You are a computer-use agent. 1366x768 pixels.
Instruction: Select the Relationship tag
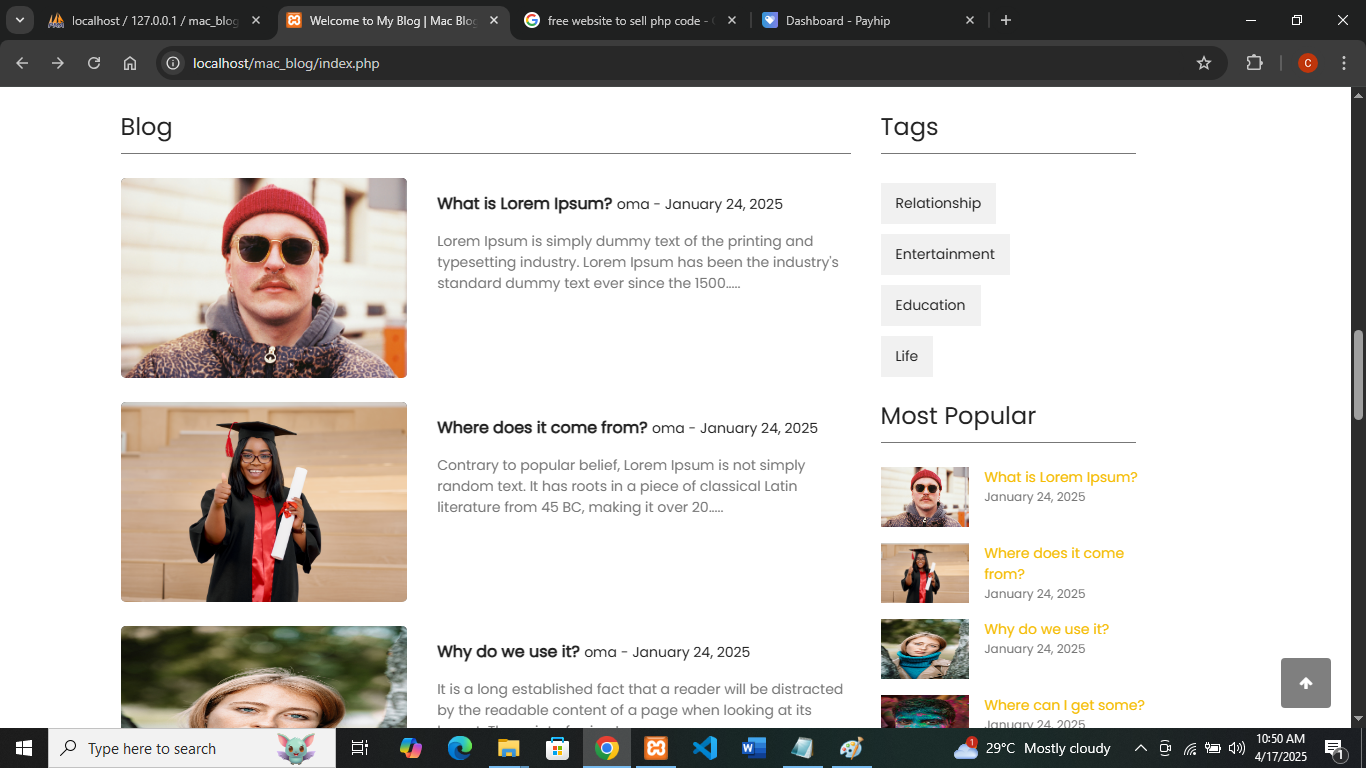point(938,203)
